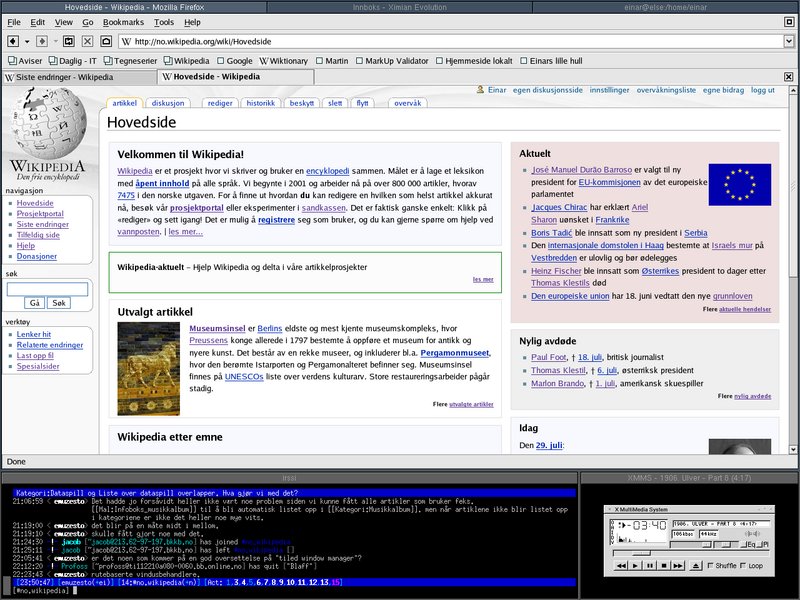Expand the URL bar dropdown arrow
This screenshot has height=600, width=800.
tap(789, 41)
